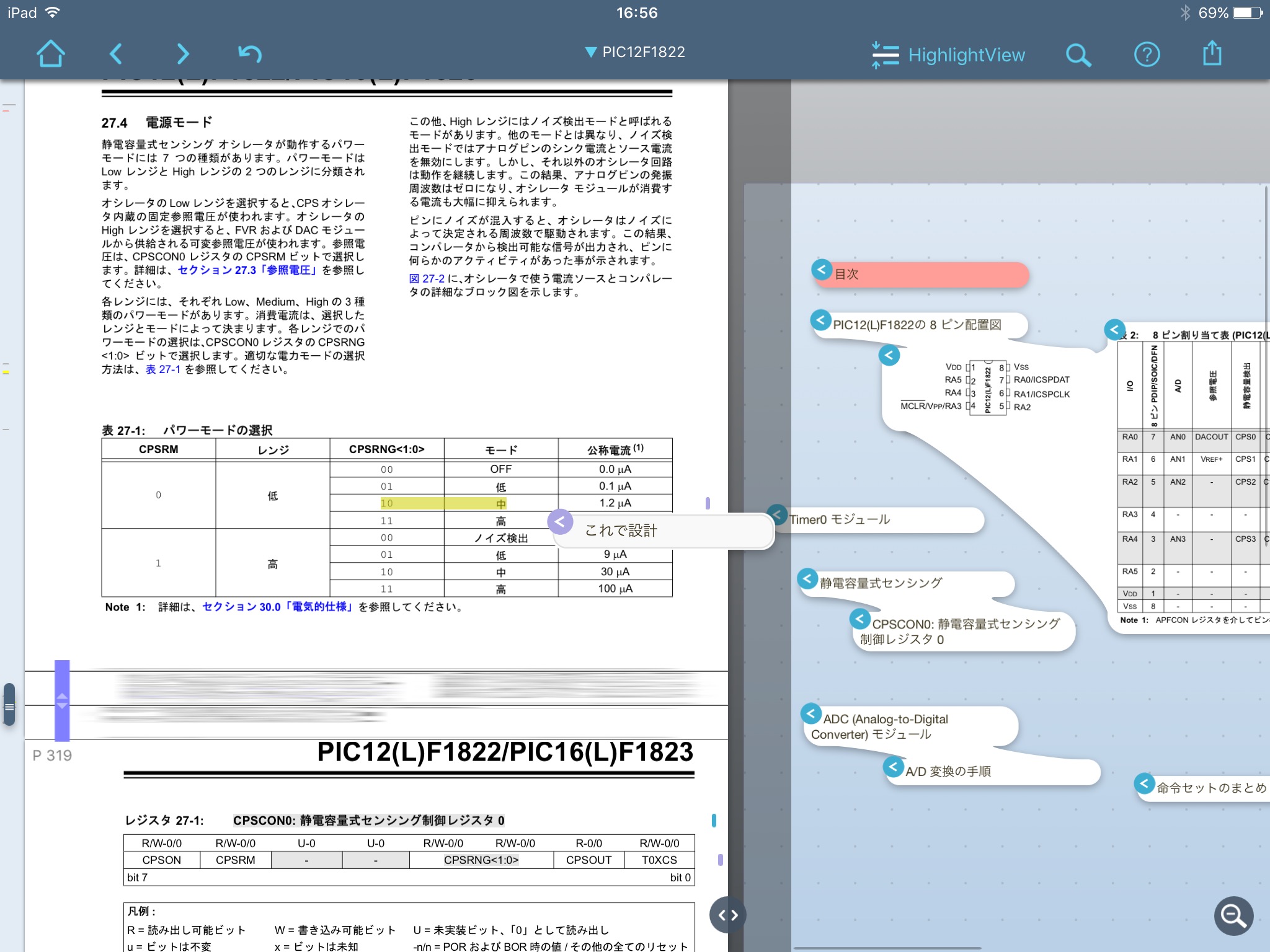This screenshot has height=952, width=1270.
Task: Tap the Bluetooth status icon
Action: click(x=1185, y=13)
